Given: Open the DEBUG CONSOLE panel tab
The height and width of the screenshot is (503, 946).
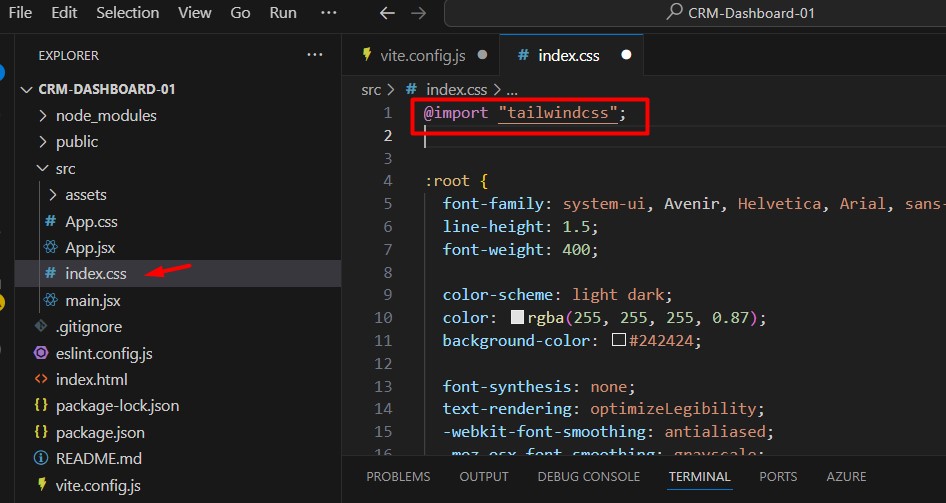Looking at the screenshot, I should click(589, 477).
